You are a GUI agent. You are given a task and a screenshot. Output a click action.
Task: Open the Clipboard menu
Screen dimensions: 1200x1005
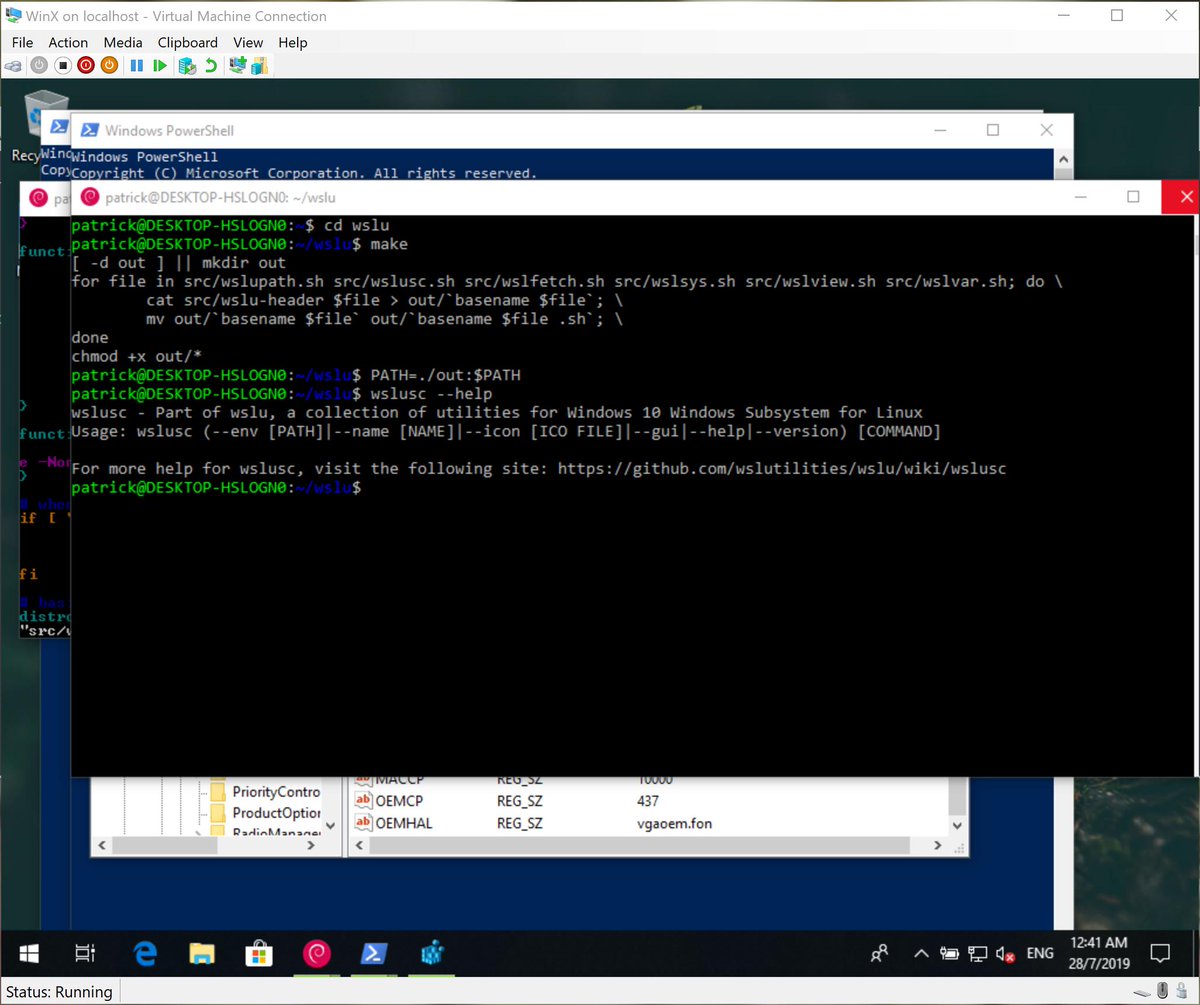[x=187, y=42]
